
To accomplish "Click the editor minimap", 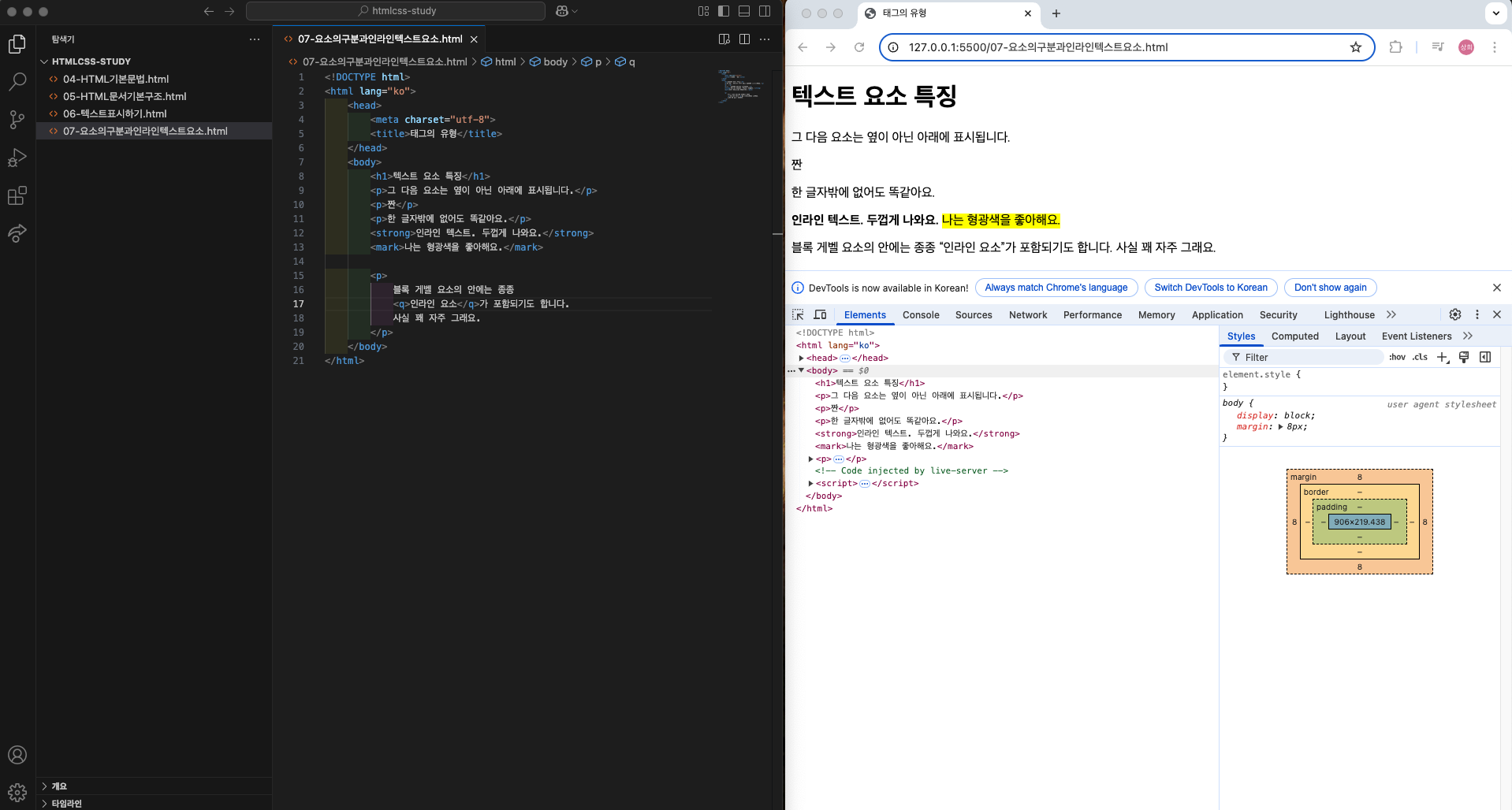I will (741, 85).
